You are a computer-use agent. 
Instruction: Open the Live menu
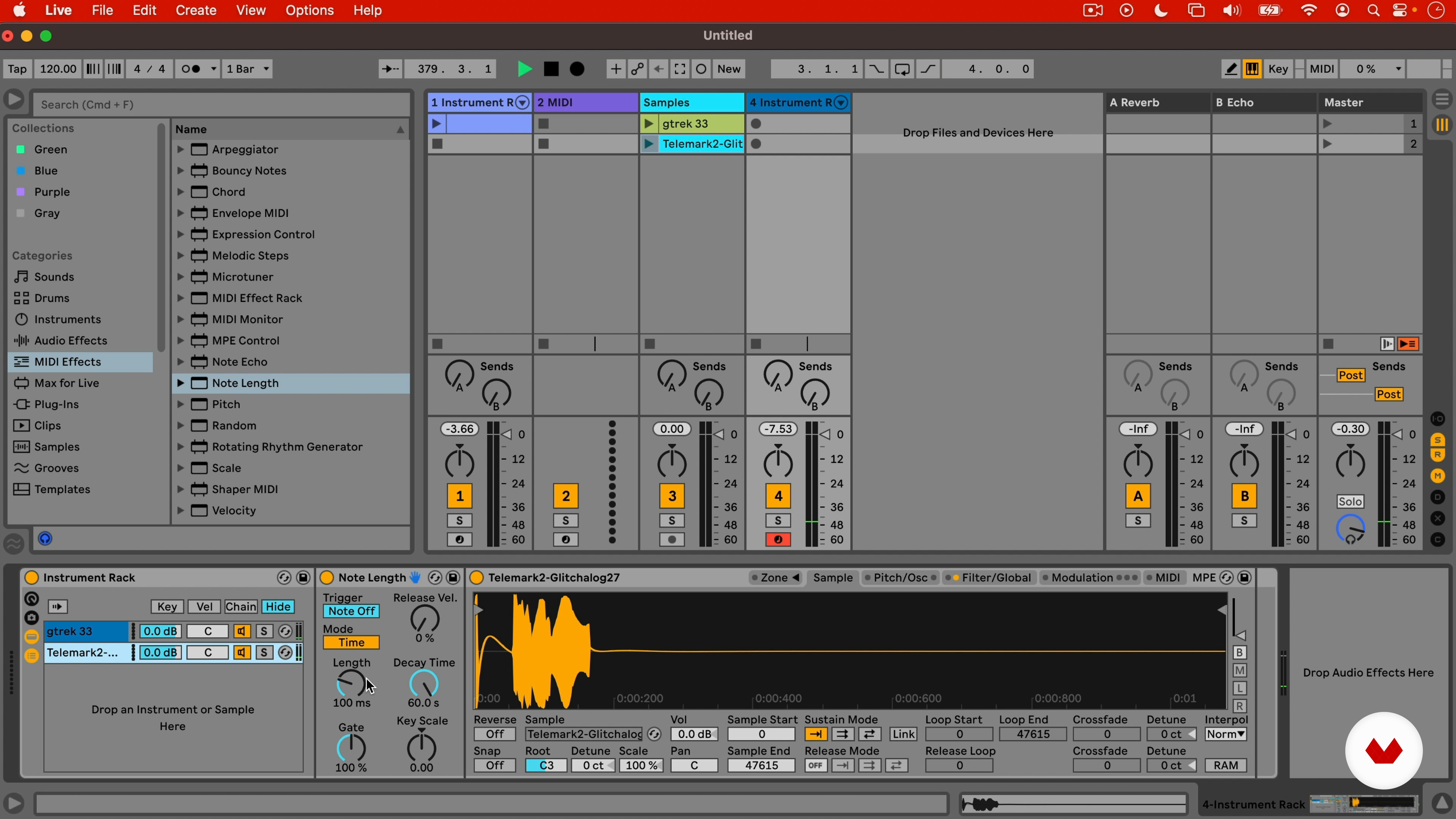(58, 10)
